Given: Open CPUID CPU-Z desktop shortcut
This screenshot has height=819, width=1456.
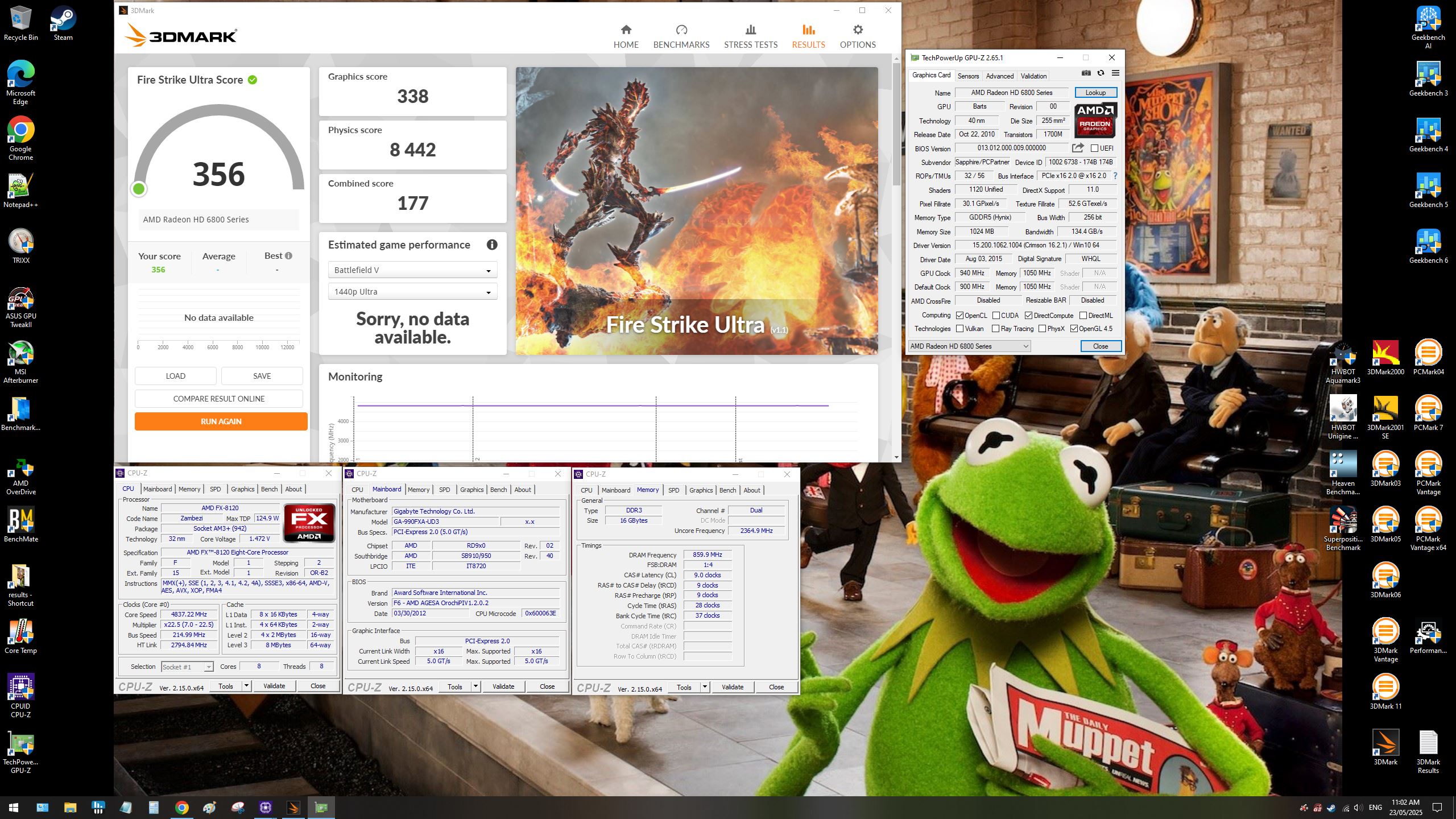Looking at the screenshot, I should (x=20, y=696).
